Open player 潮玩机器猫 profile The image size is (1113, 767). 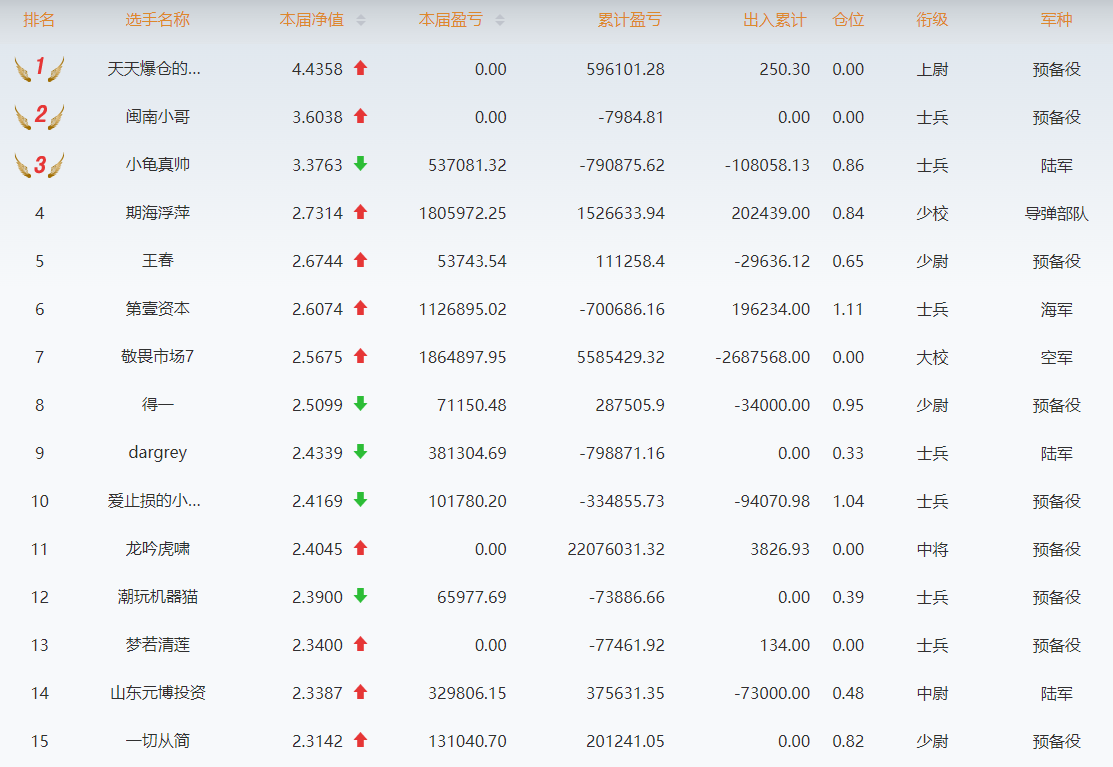point(158,597)
